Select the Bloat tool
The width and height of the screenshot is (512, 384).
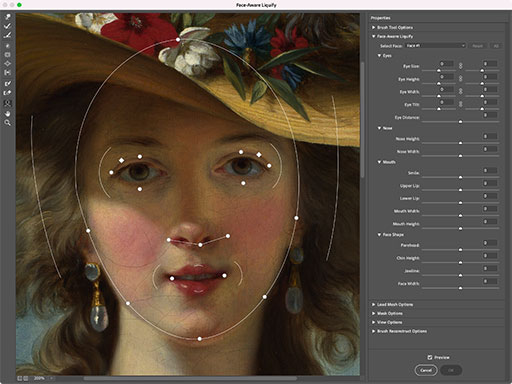7,64
